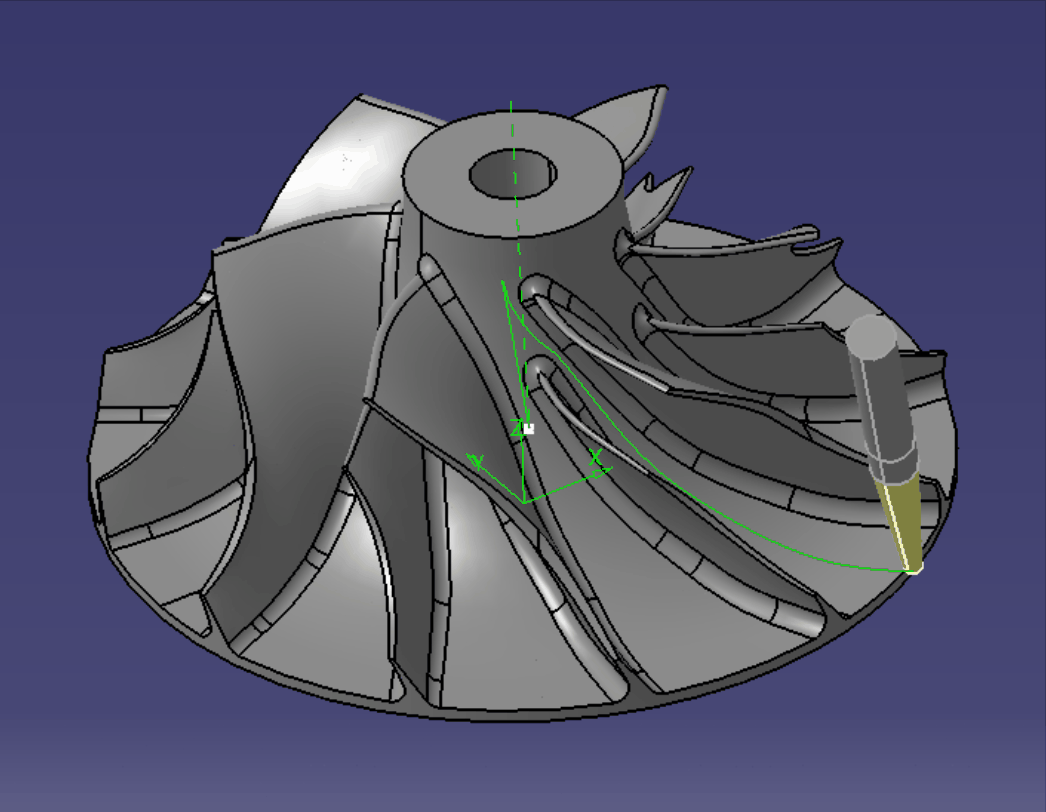Click the green X axis label
The image size is (1046, 812).
pyautogui.click(x=596, y=457)
